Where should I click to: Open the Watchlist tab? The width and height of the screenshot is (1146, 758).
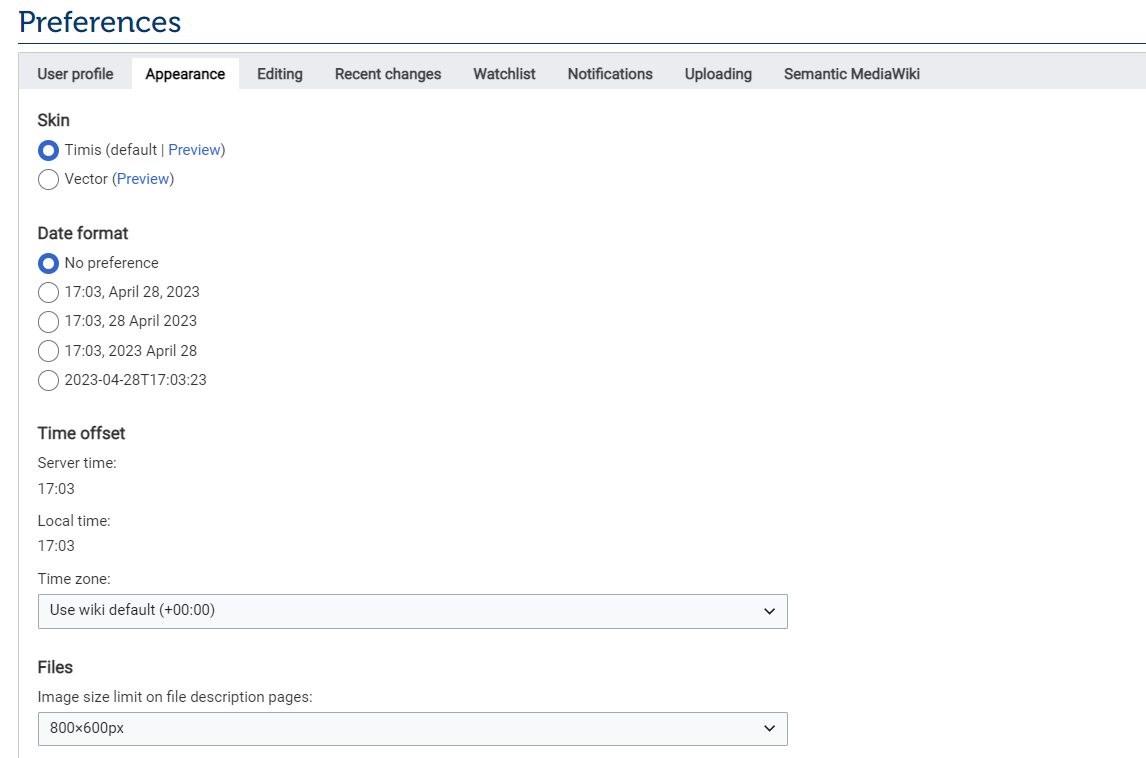pyautogui.click(x=504, y=73)
